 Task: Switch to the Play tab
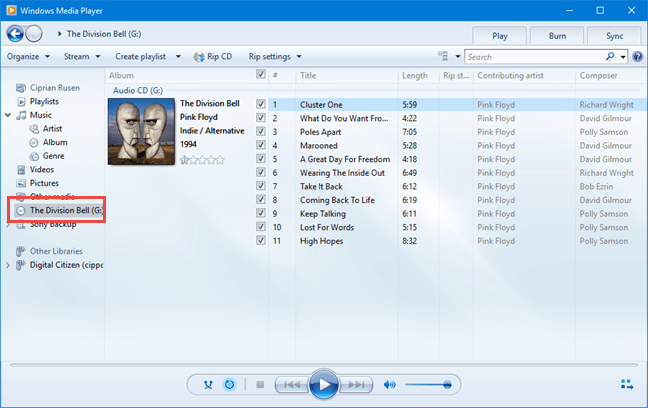coord(500,36)
